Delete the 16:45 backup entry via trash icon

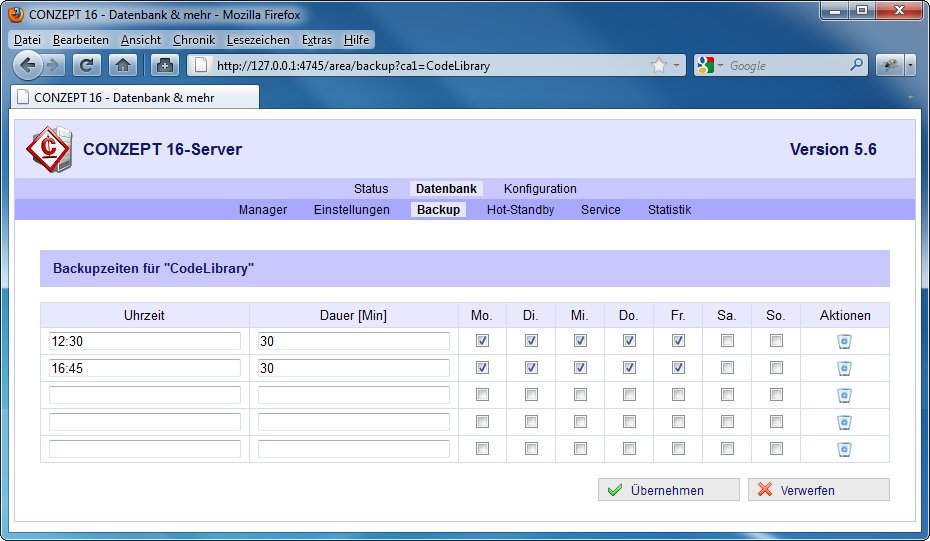[844, 368]
